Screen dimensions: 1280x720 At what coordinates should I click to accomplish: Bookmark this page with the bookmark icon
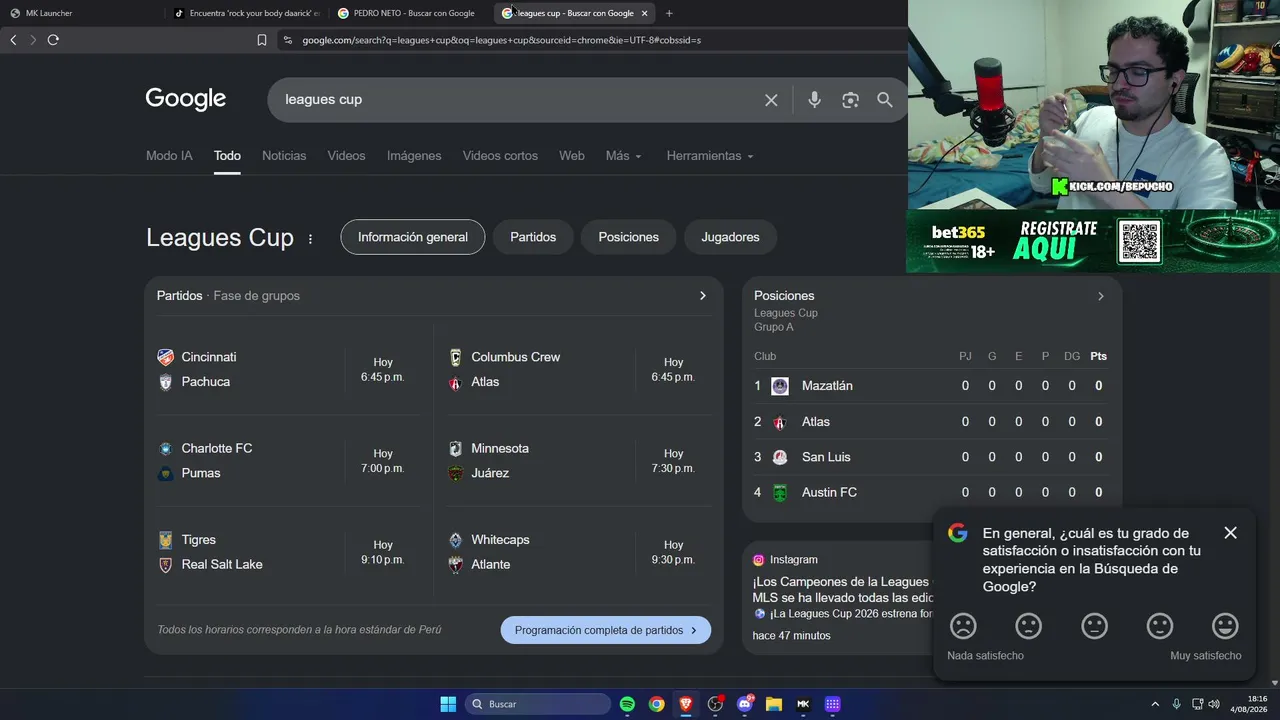[262, 40]
